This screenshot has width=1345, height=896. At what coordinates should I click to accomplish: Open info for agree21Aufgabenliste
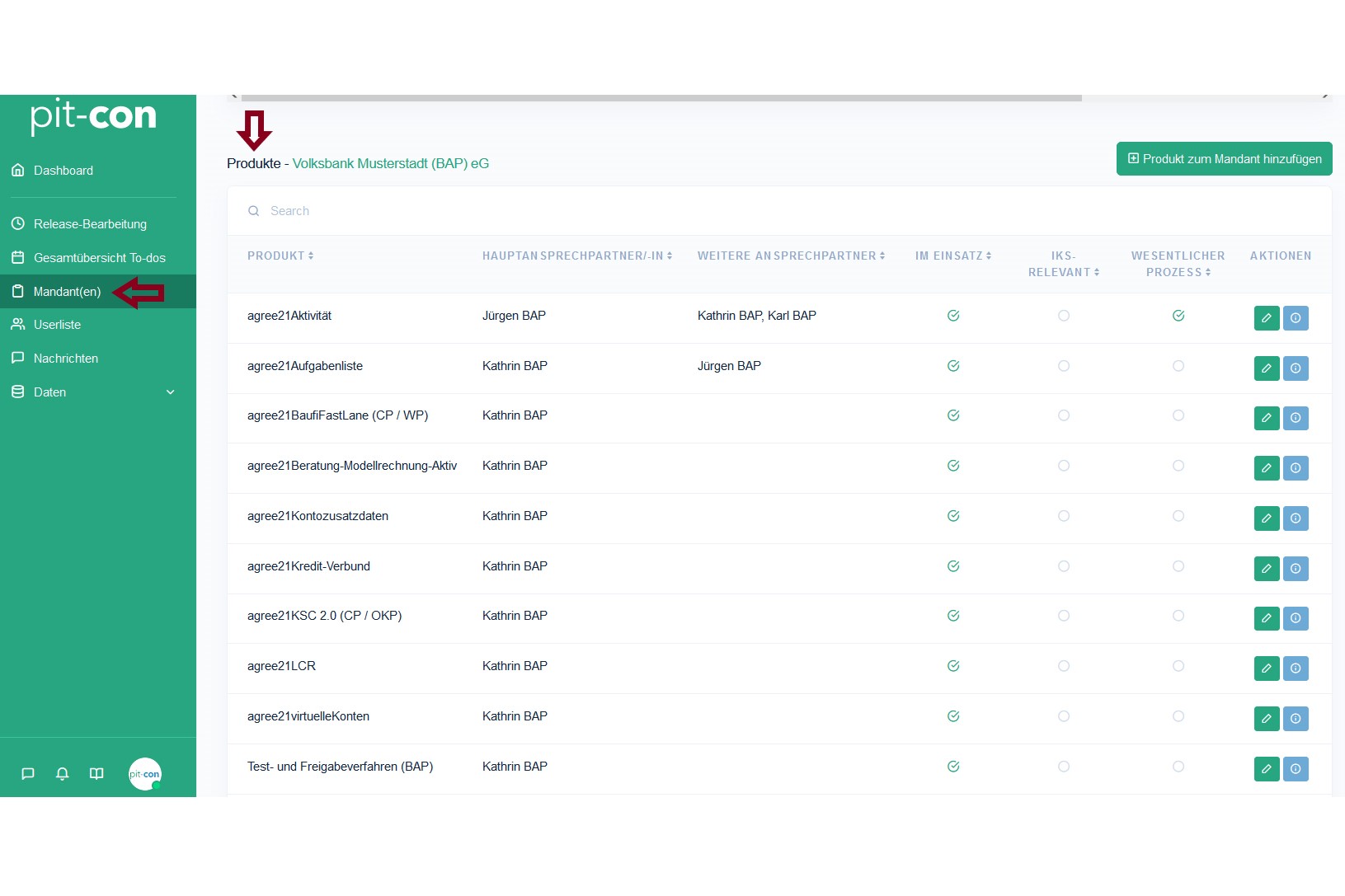pyautogui.click(x=1296, y=368)
